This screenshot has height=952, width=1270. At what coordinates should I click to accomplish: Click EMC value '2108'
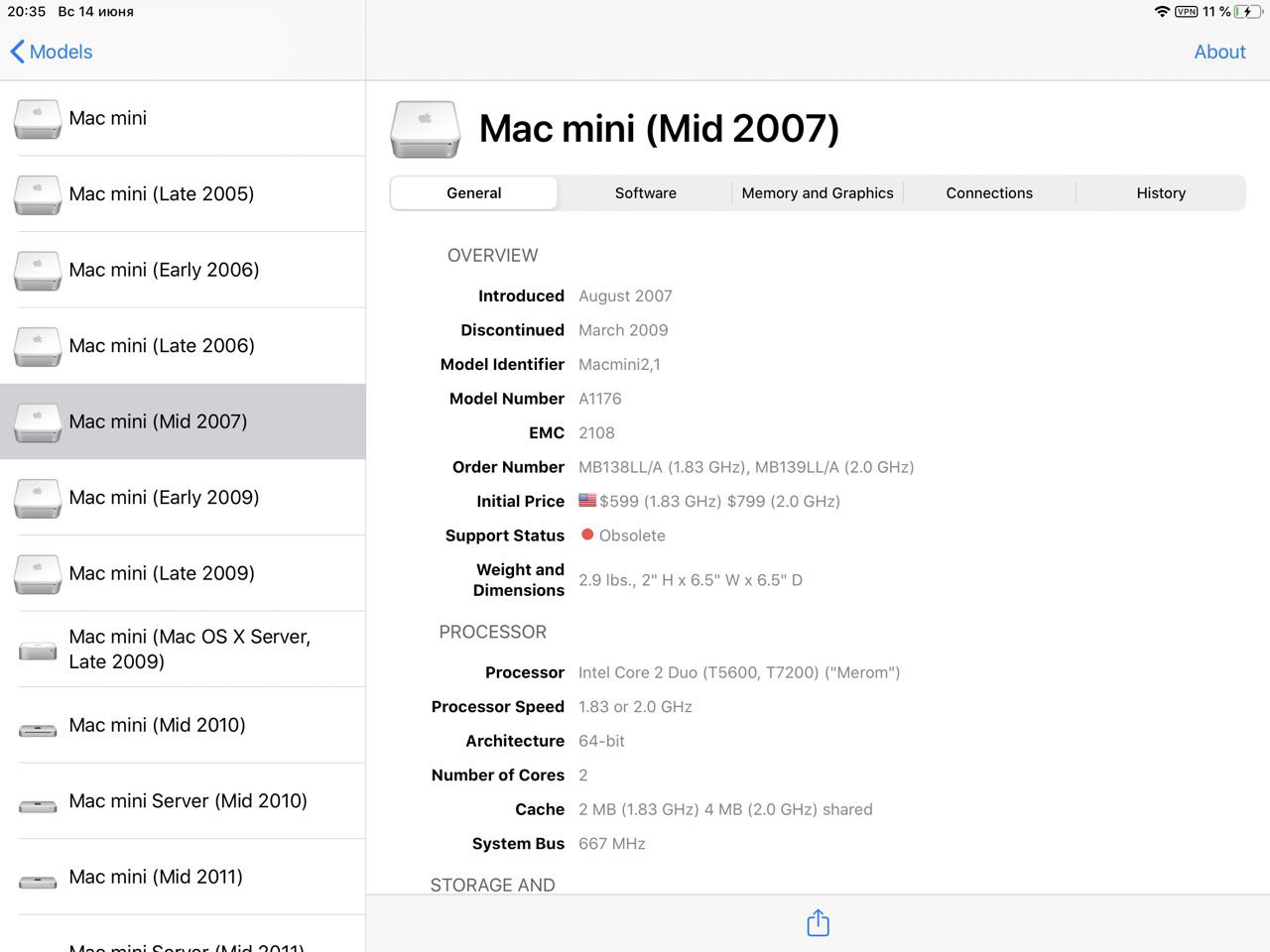coord(596,432)
